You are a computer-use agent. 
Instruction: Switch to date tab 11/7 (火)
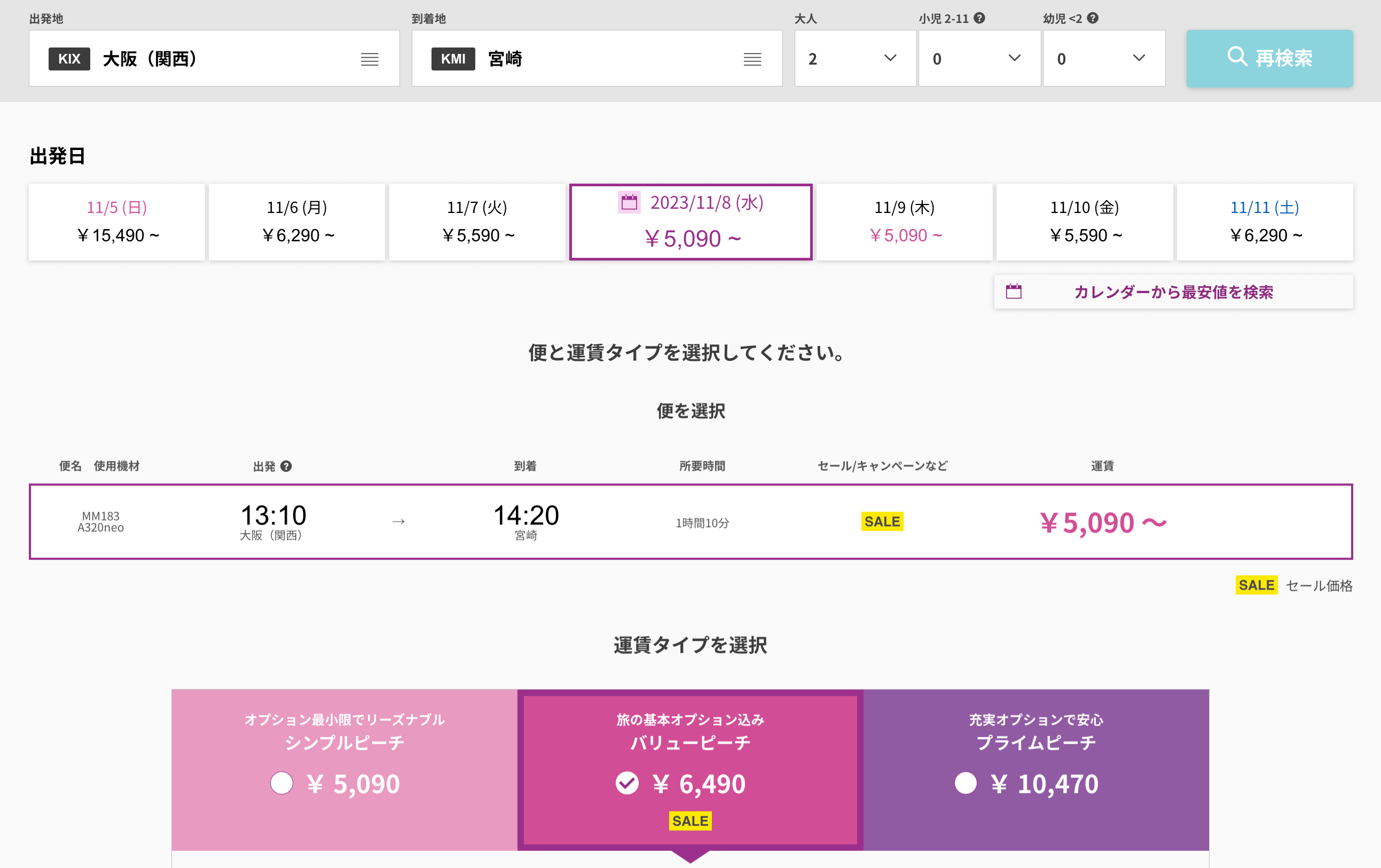[x=477, y=222]
